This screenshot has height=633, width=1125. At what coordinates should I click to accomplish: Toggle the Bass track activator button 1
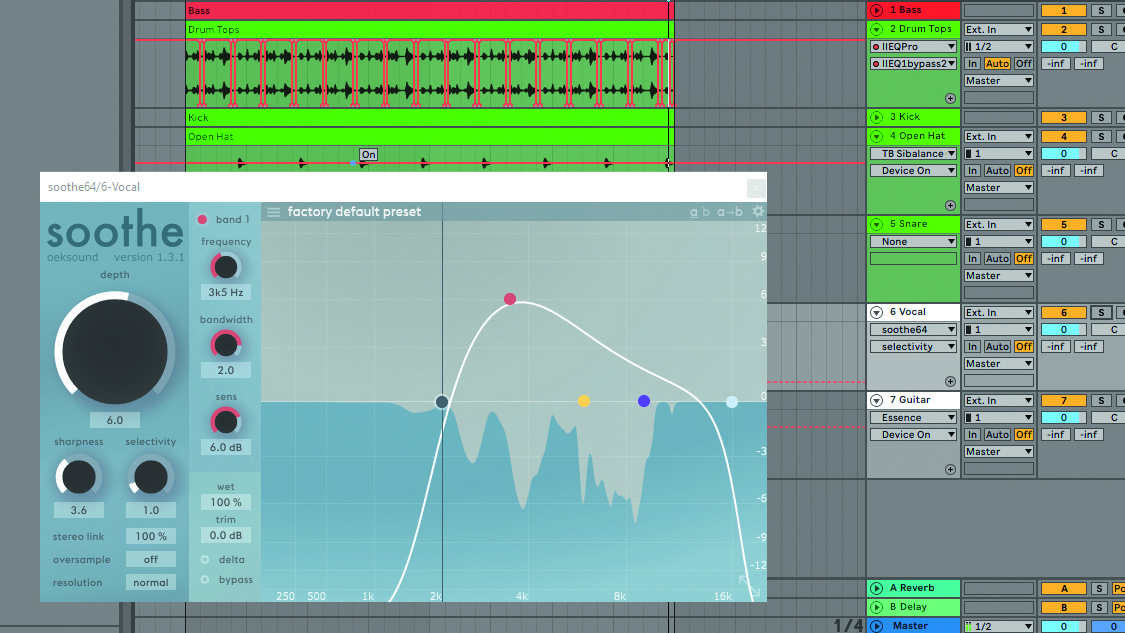click(x=1063, y=11)
